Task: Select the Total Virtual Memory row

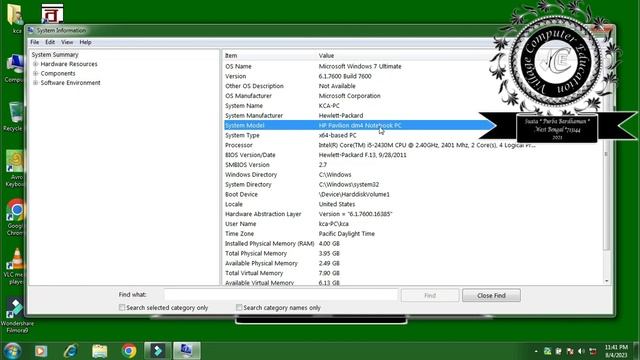Action: pyautogui.click(x=413, y=273)
